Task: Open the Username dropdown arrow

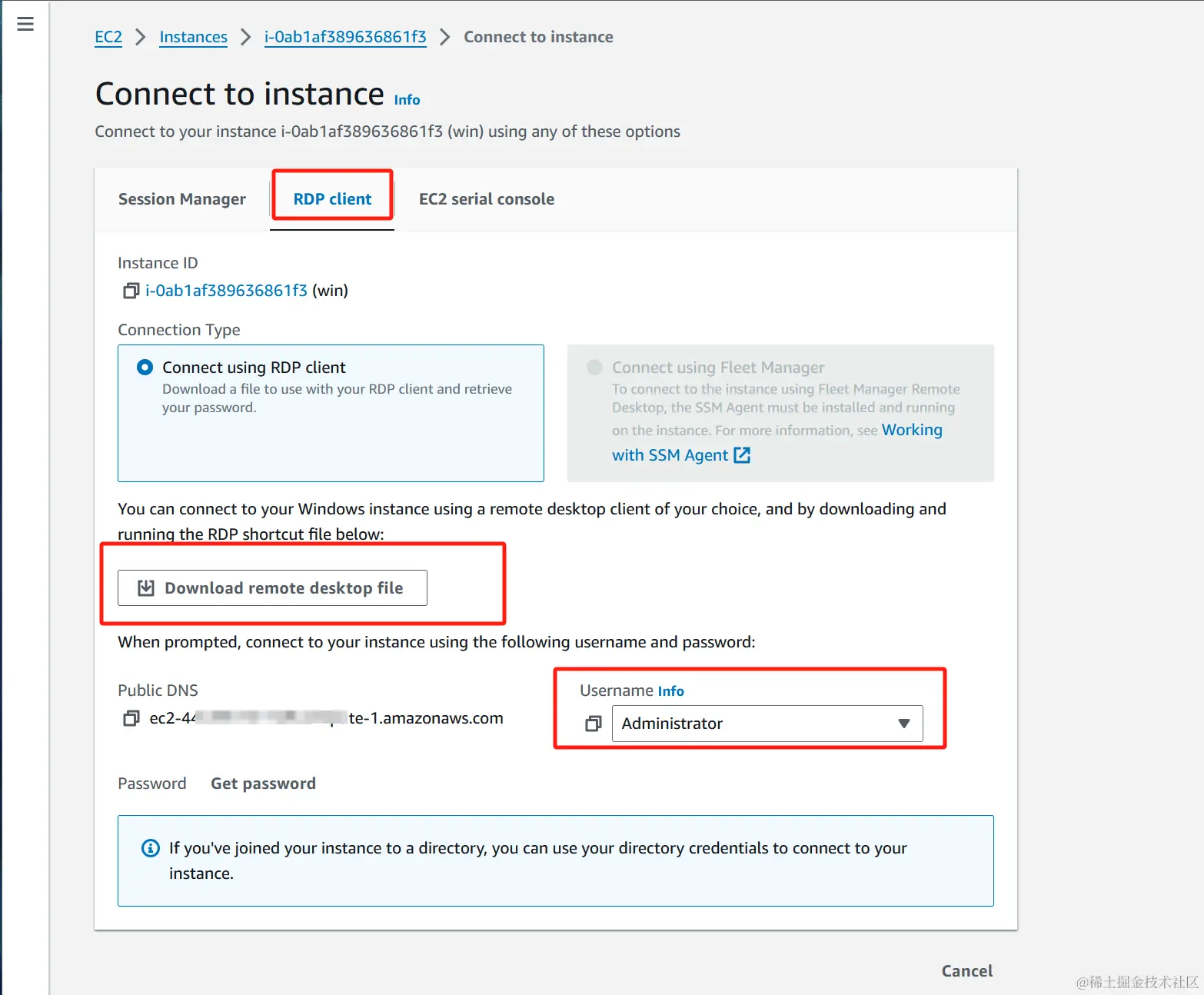Action: click(904, 724)
